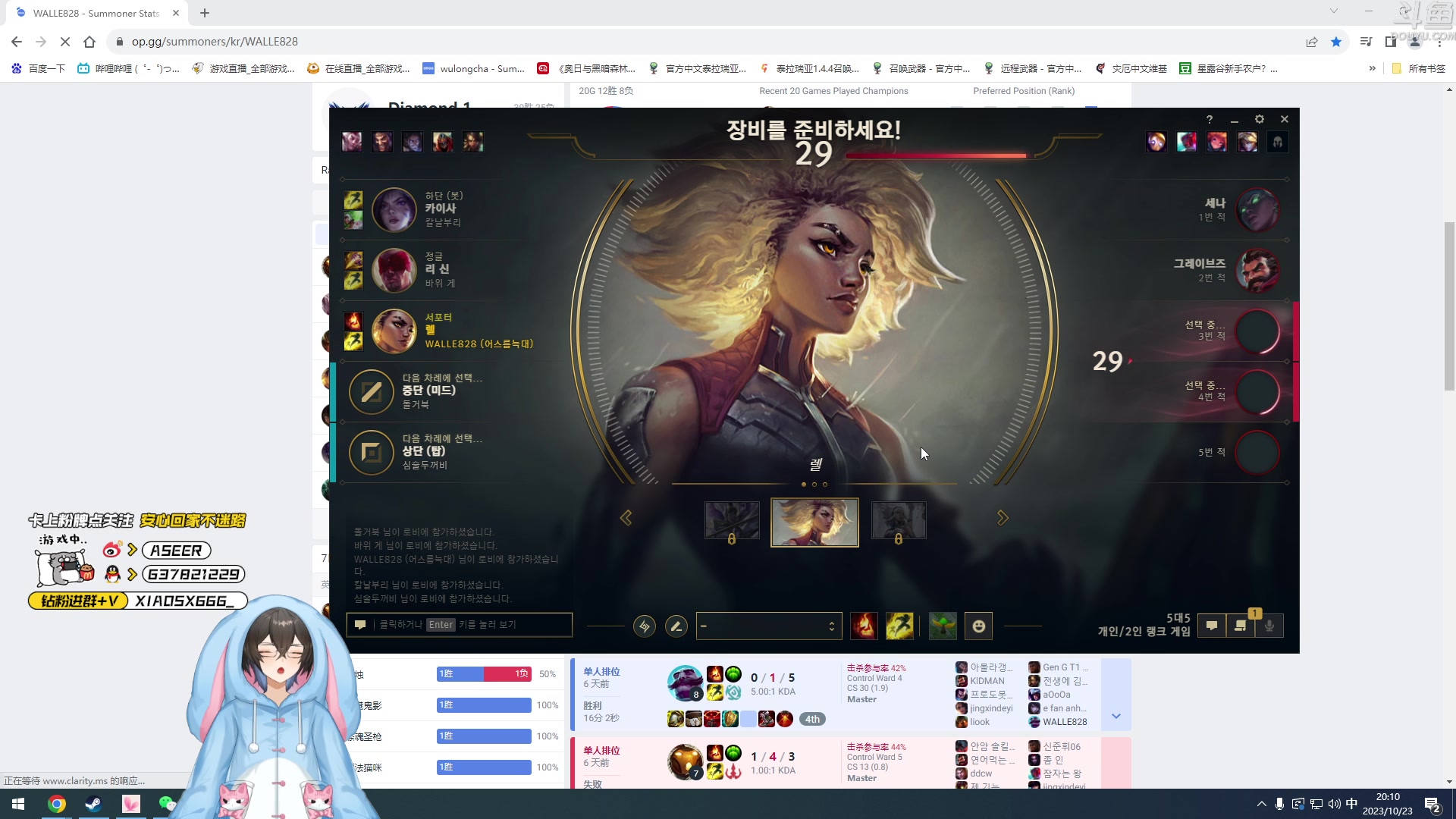Screen dimensions: 1456x819
Task: Expand the first match details chevron
Action: tap(1116, 716)
